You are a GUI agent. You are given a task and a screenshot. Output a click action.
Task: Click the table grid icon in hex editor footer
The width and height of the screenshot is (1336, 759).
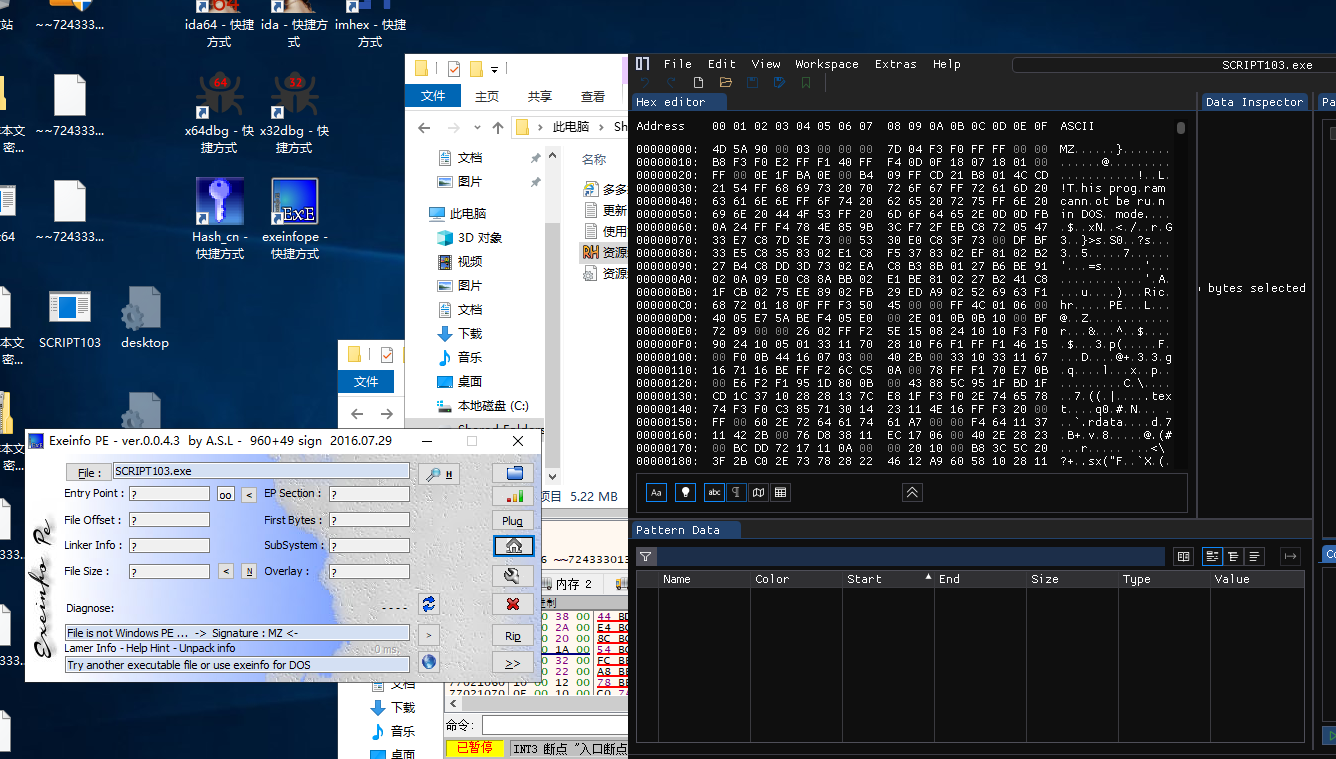[781, 492]
